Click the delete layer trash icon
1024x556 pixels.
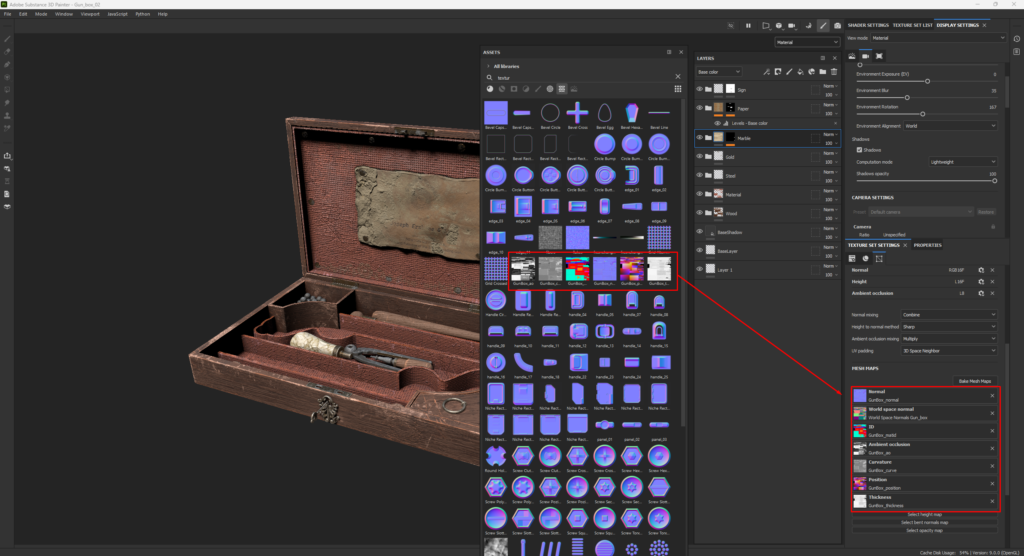pyautogui.click(x=834, y=72)
